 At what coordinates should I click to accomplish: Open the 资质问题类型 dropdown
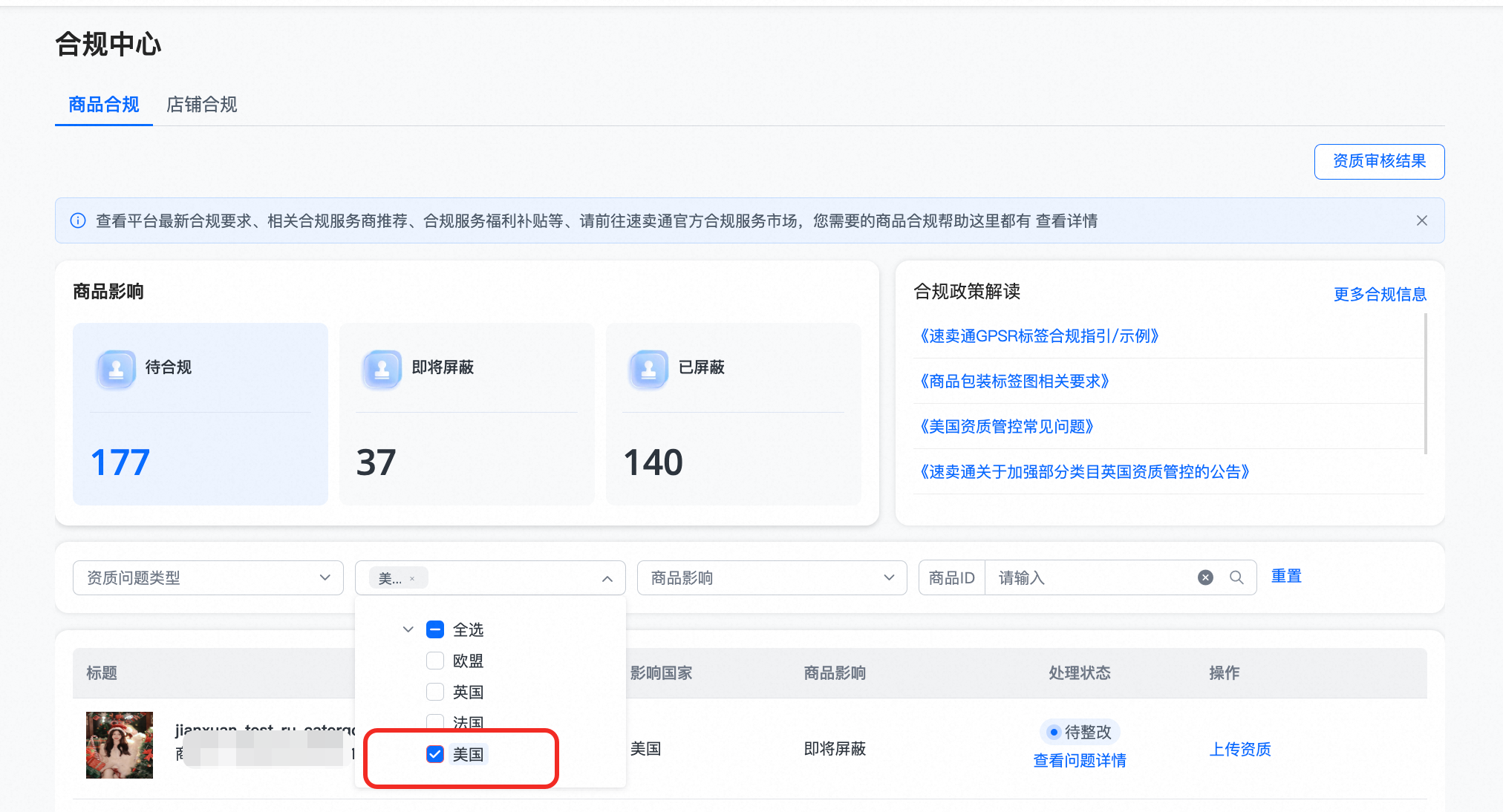(208, 577)
